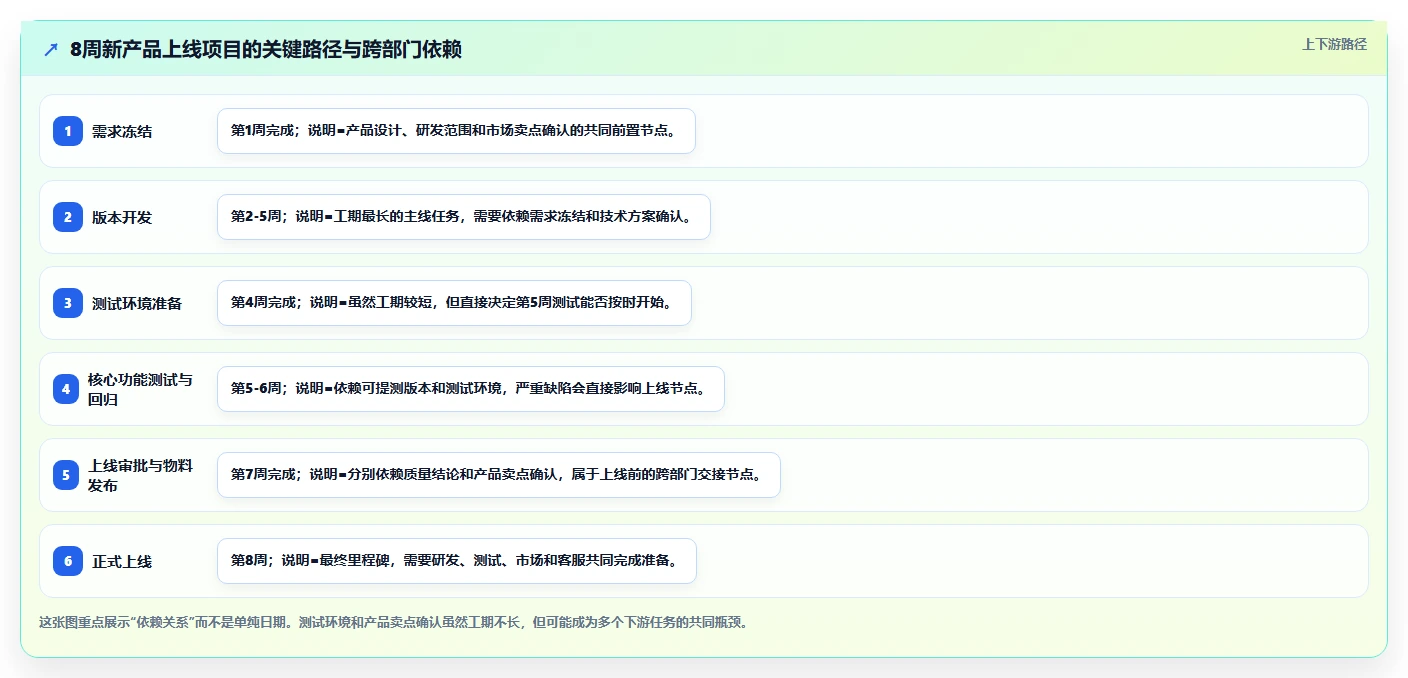Image resolution: width=1408 pixels, height=678 pixels.
Task: Select the 需求冻结 step label
Action: pyautogui.click(x=122, y=131)
